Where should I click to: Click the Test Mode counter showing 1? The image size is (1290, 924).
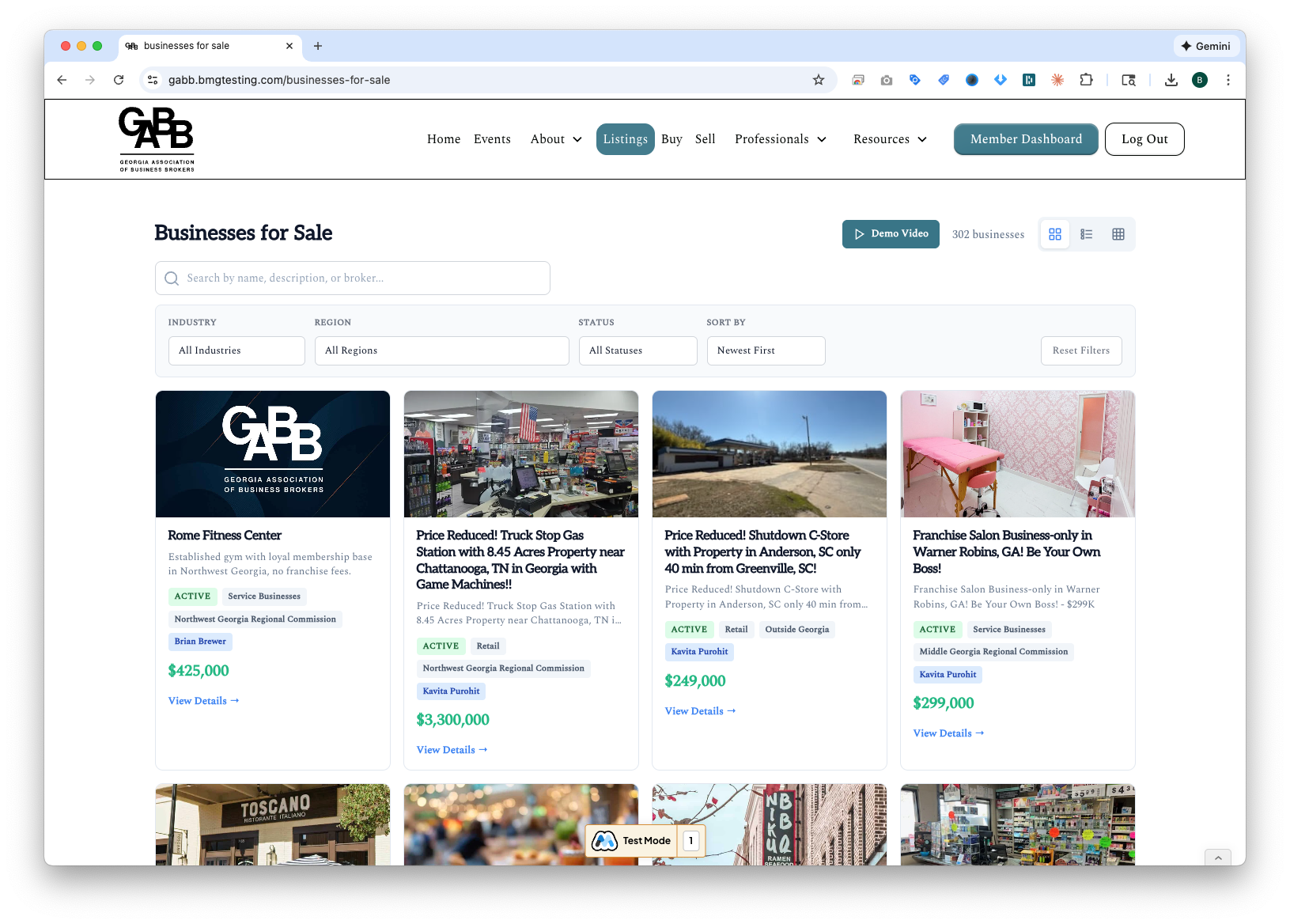tap(691, 840)
